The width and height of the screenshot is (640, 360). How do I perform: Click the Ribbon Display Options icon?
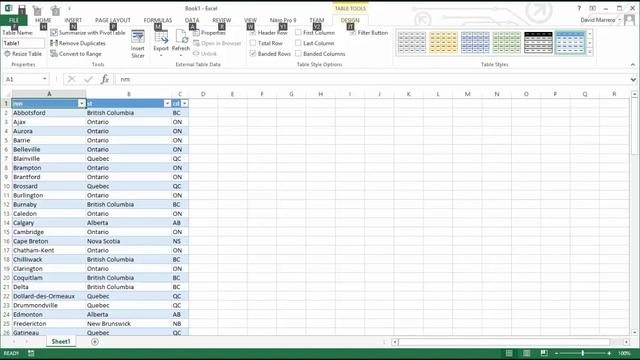[x=592, y=8]
